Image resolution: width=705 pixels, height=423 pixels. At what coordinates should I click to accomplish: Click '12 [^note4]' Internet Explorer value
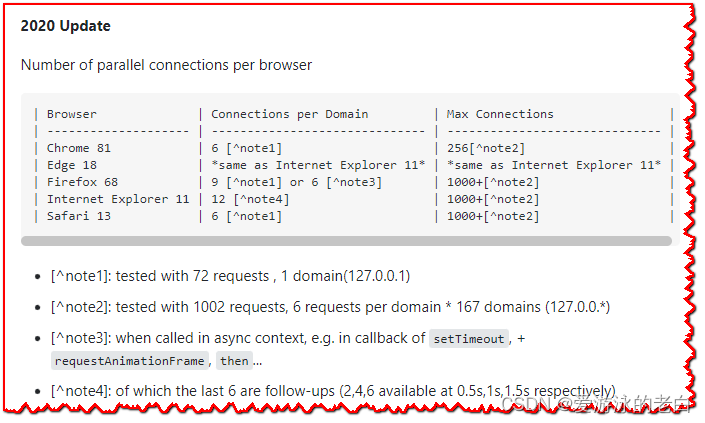(x=250, y=199)
